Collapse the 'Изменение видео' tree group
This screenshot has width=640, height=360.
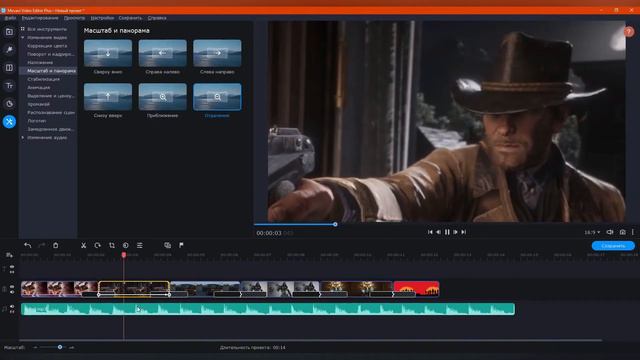click(23, 38)
